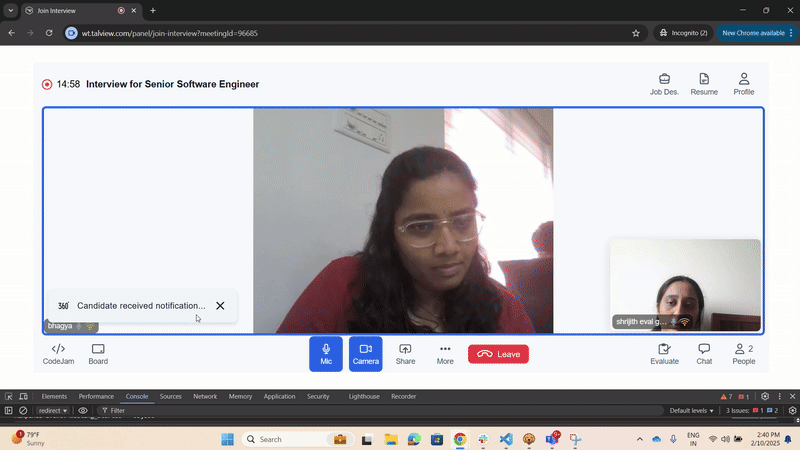Screen dimensions: 800x450
Task: Mute the microphone with Mic button
Action: [x=326, y=354]
